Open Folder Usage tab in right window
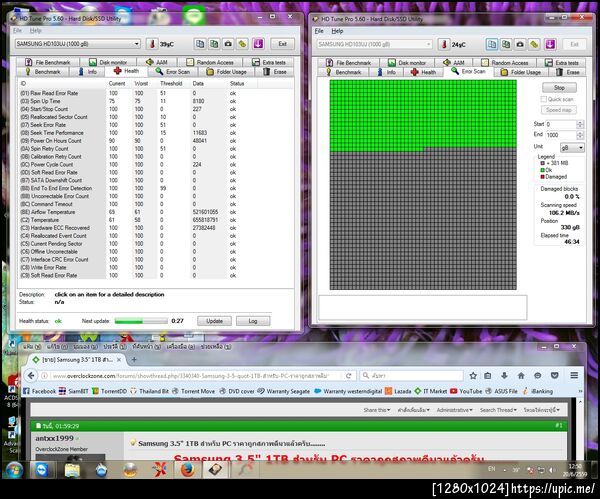Viewport: 600px width, 499px height. [521, 72]
